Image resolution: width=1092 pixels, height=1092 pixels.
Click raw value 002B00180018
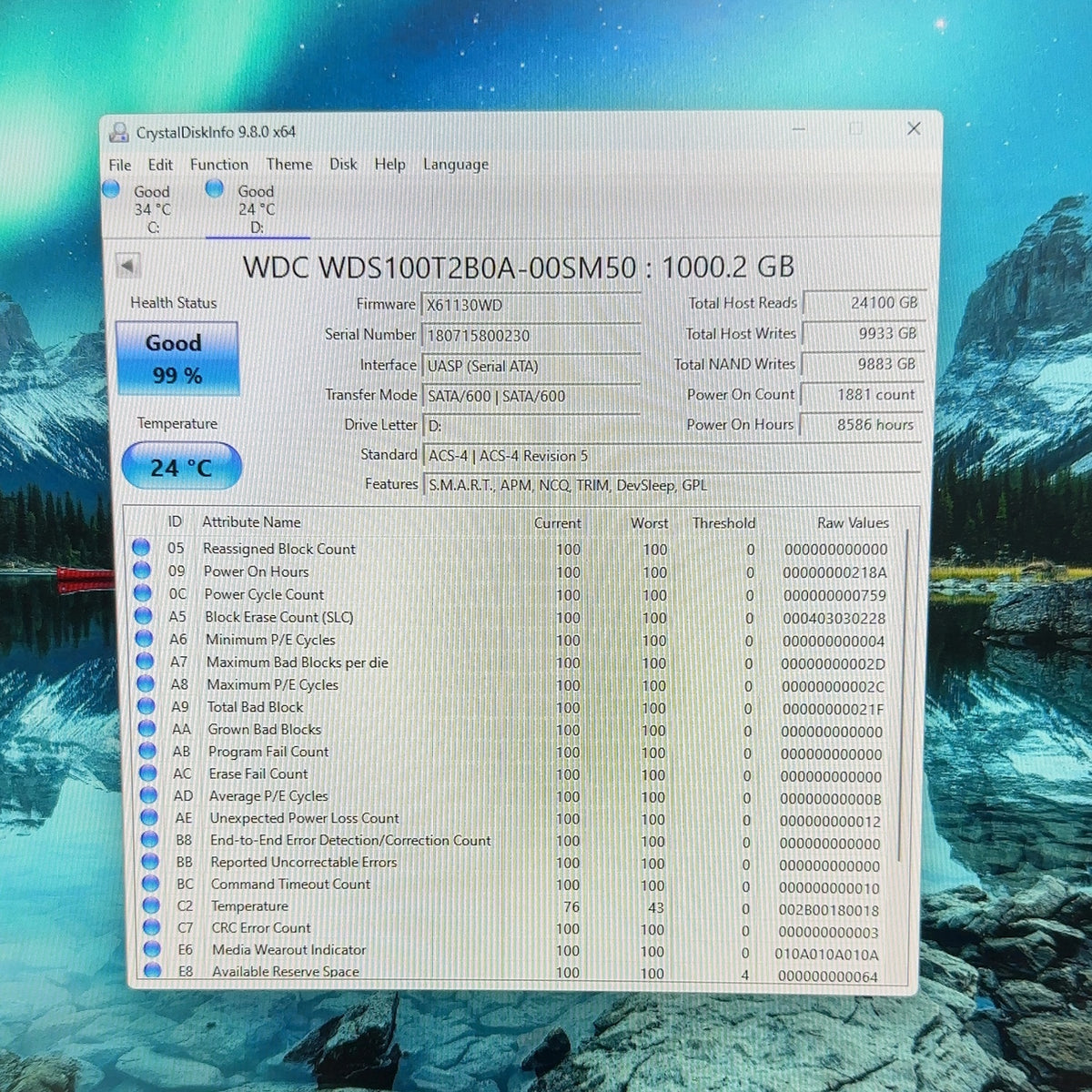point(829,910)
